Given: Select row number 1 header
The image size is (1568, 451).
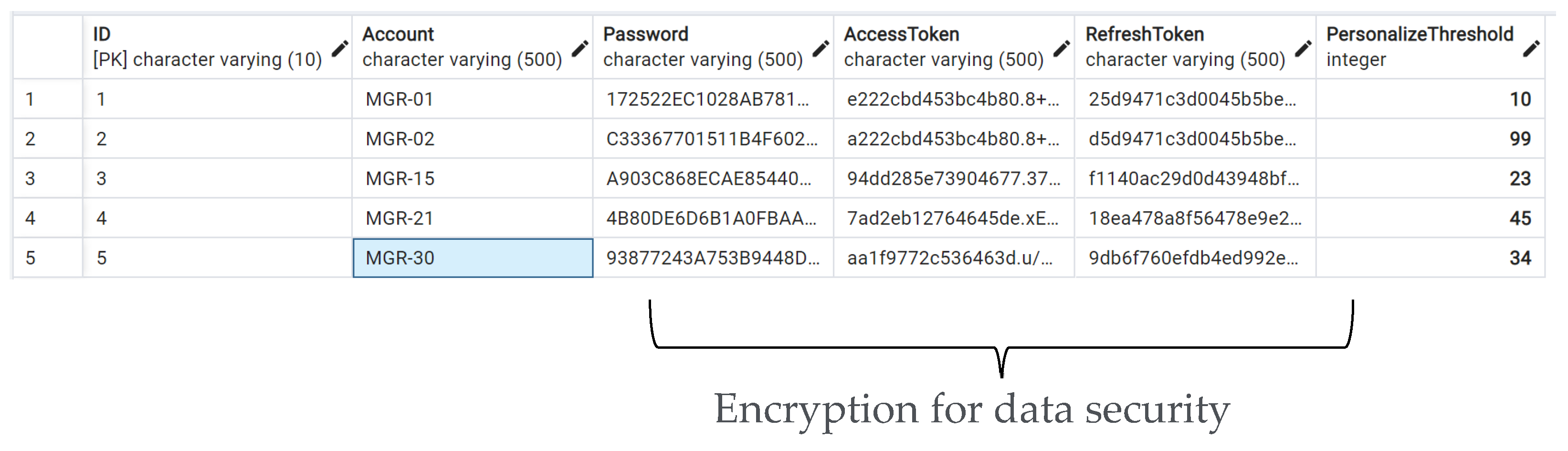Looking at the screenshot, I should click(47, 99).
